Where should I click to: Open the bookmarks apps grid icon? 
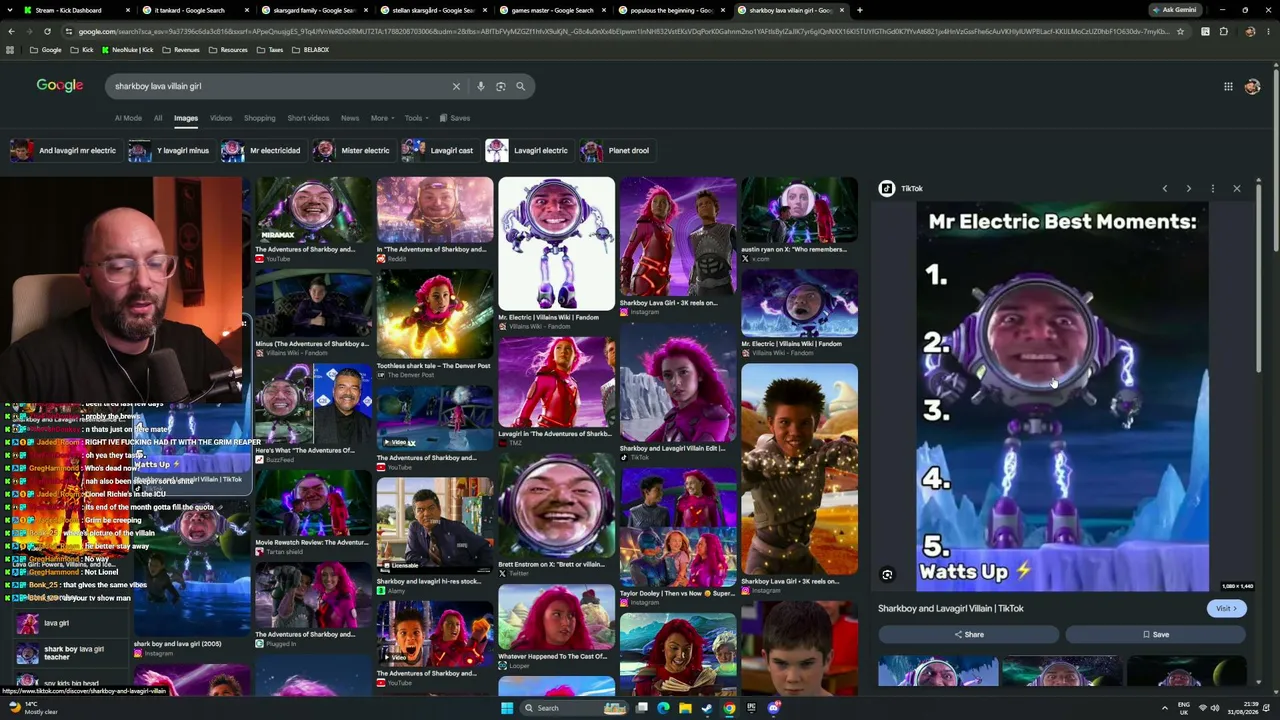[10, 50]
